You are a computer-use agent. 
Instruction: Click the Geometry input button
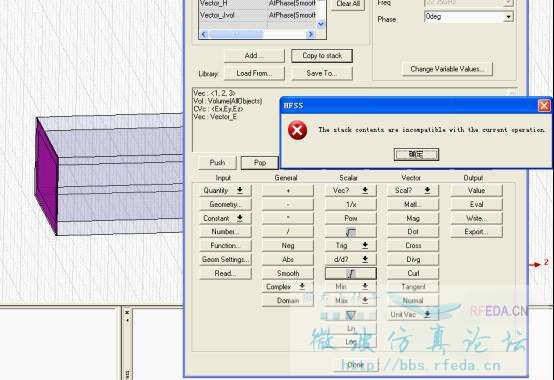click(225, 204)
